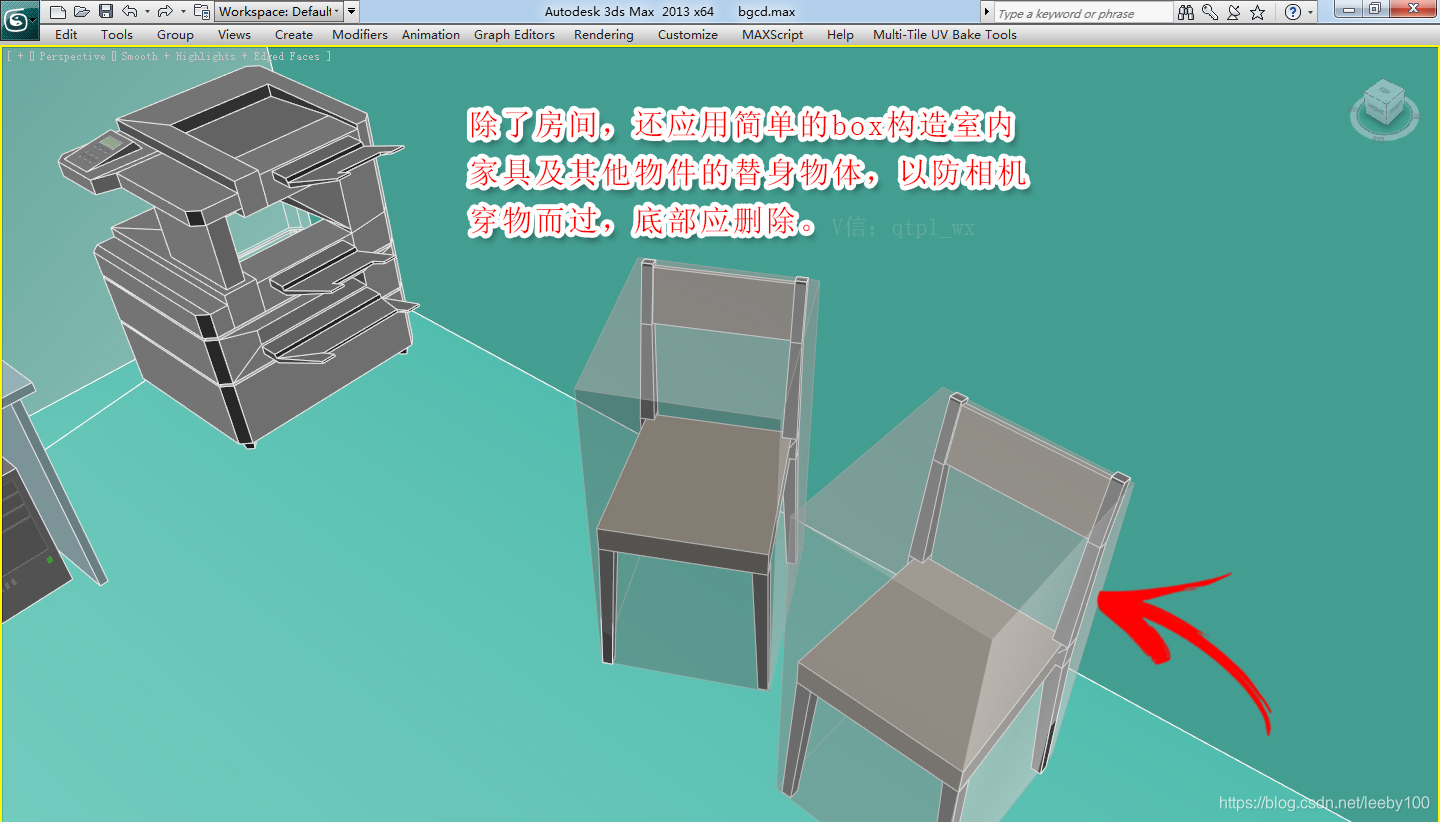Open the Edit menu
This screenshot has height=822, width=1440.
coord(66,34)
